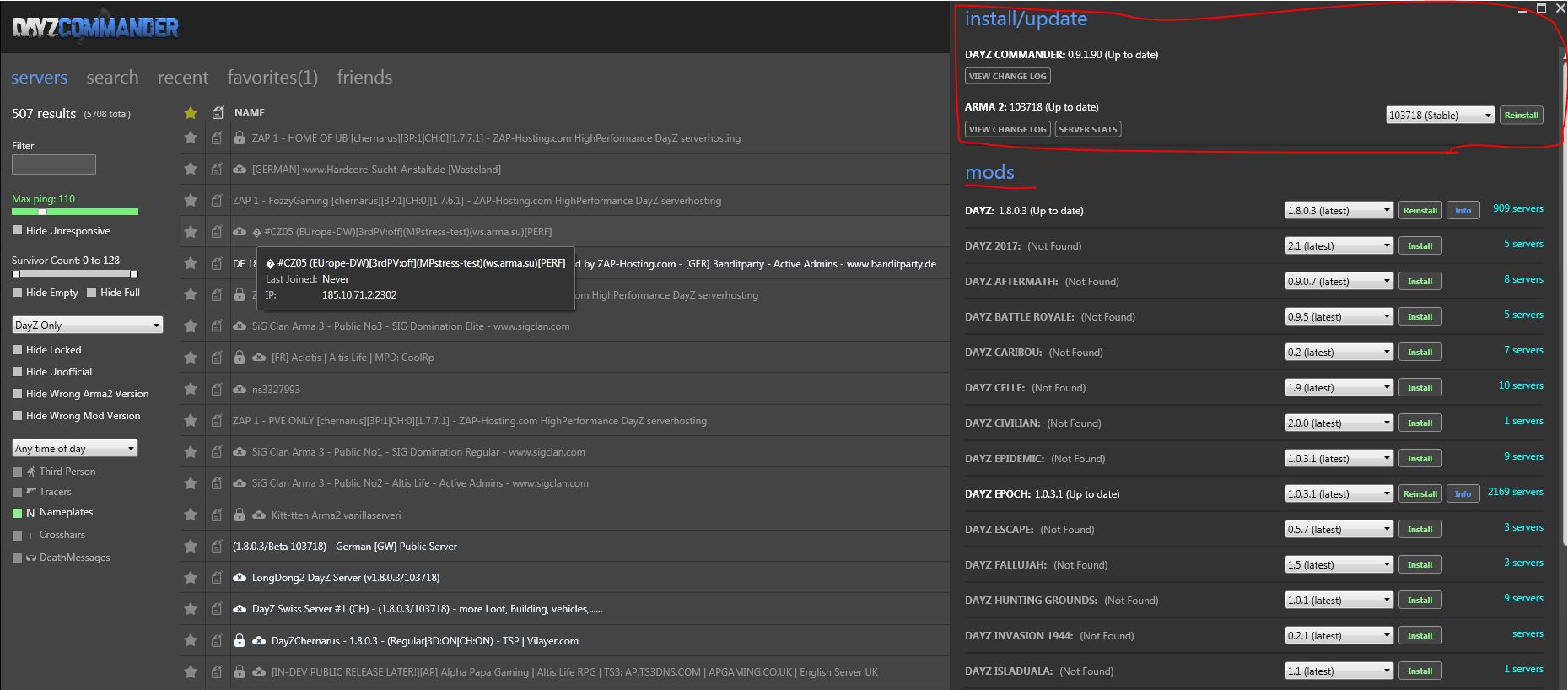Open DAYZ EPOCH version dropdown
The height and width of the screenshot is (690, 1568).
pyautogui.click(x=1339, y=493)
